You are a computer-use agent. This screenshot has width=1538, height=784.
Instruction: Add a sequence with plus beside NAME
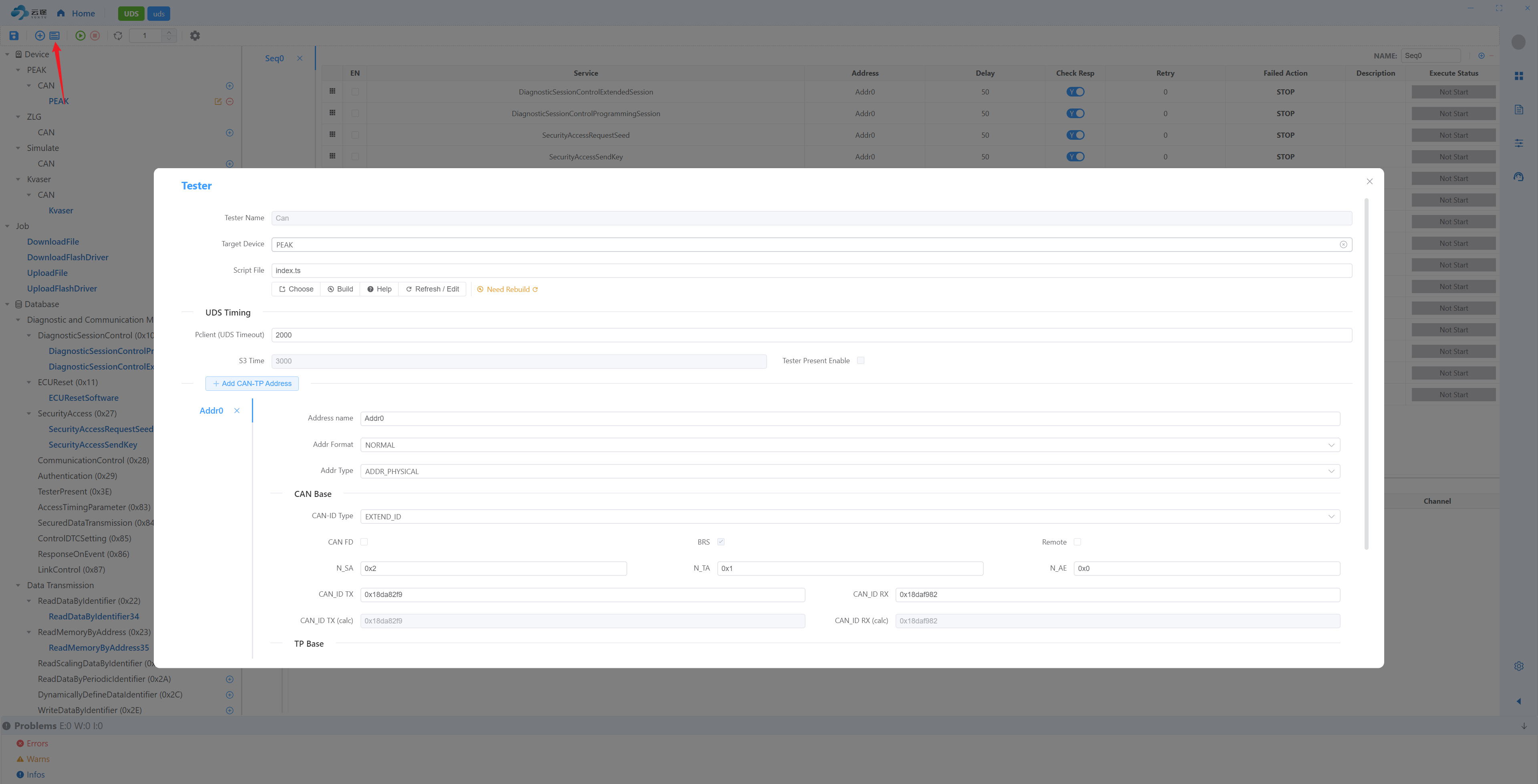click(x=1481, y=56)
